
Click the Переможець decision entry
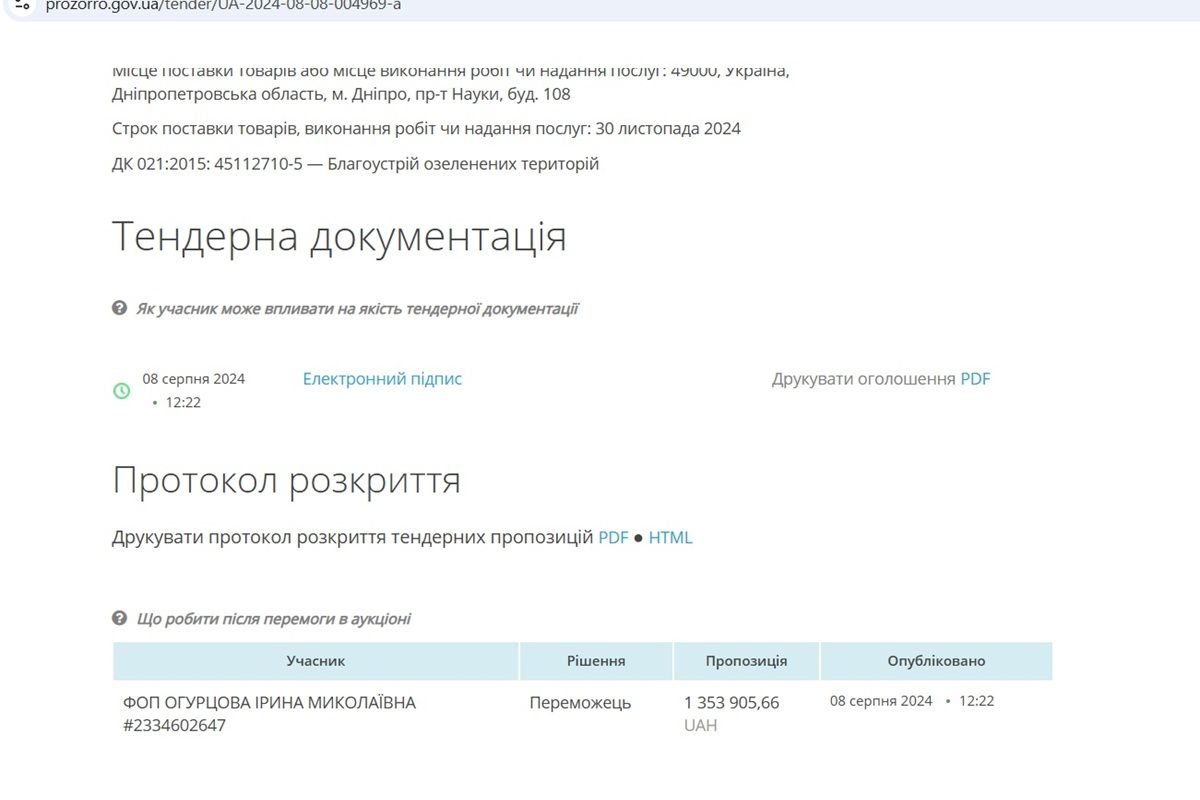coord(580,703)
